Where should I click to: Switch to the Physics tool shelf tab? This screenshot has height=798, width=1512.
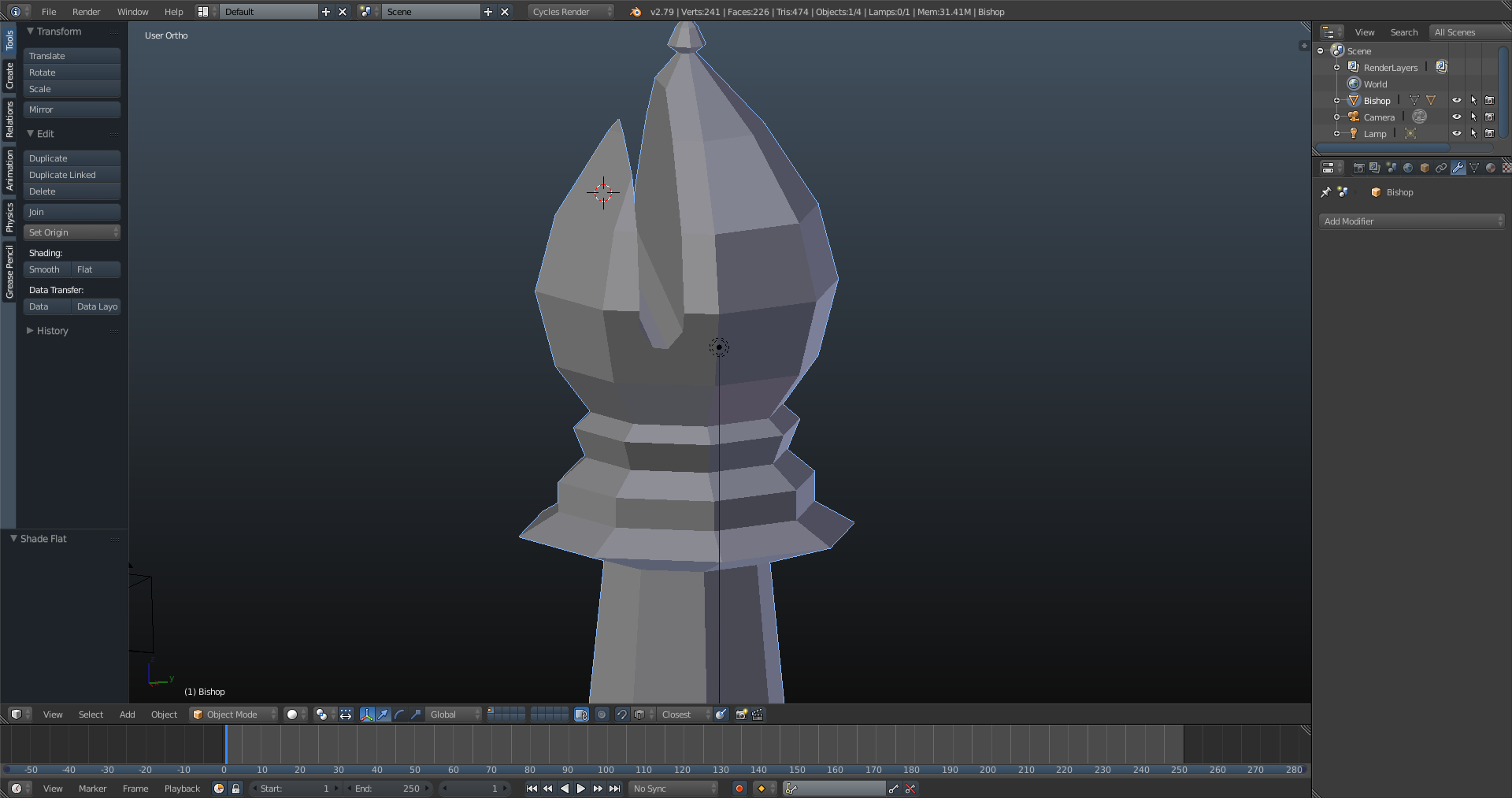click(x=9, y=217)
